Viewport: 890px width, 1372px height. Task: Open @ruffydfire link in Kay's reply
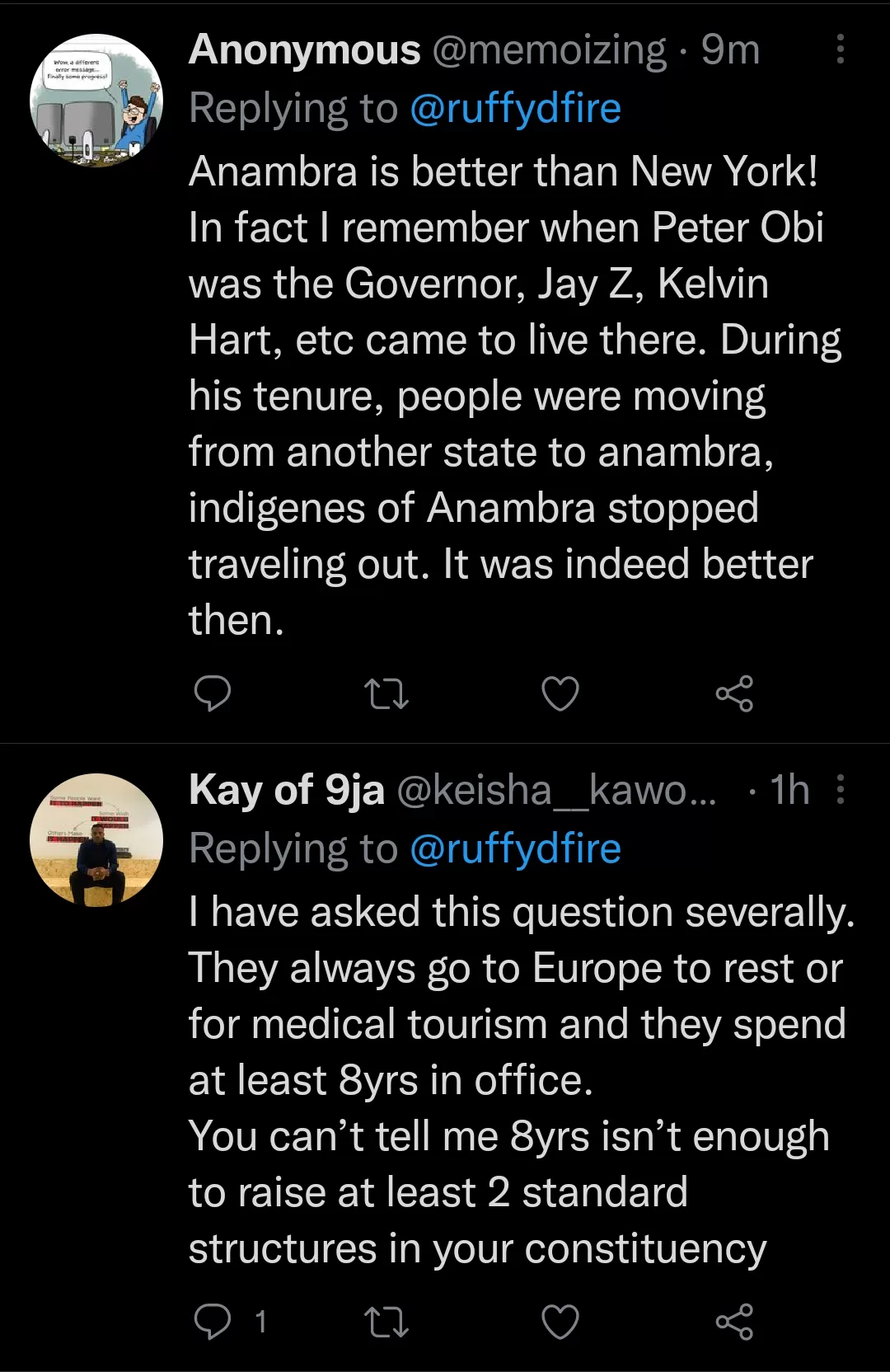point(515,849)
